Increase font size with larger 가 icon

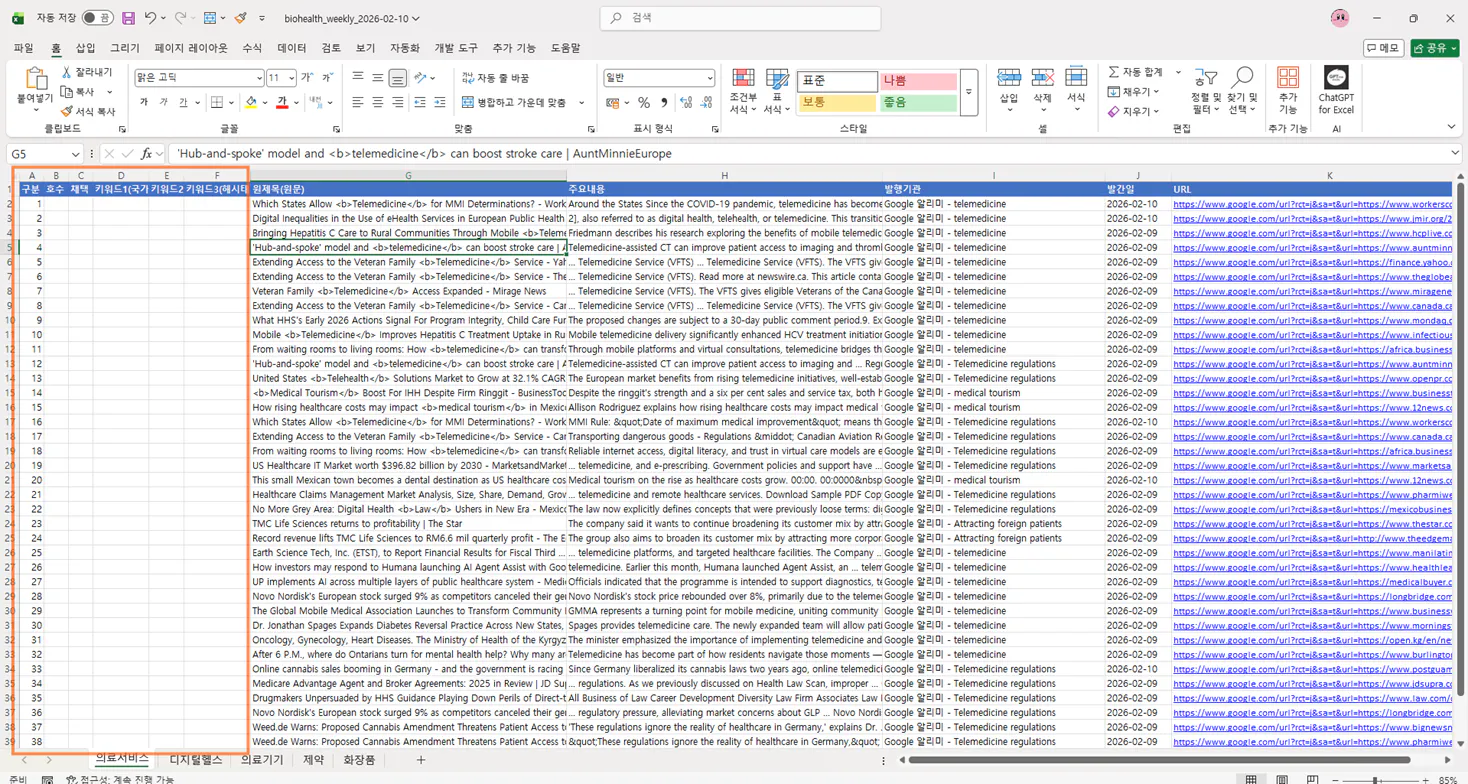[x=307, y=77]
